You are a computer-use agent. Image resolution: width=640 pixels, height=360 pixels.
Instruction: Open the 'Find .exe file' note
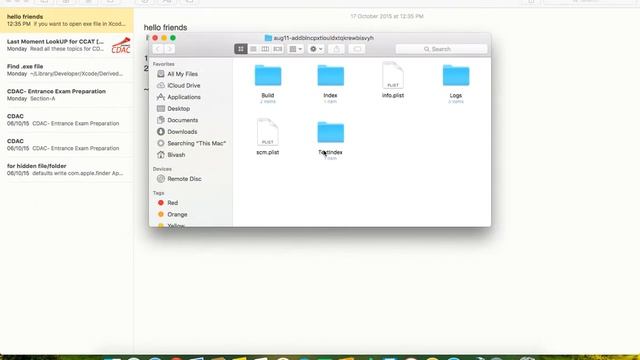[x=67, y=70]
